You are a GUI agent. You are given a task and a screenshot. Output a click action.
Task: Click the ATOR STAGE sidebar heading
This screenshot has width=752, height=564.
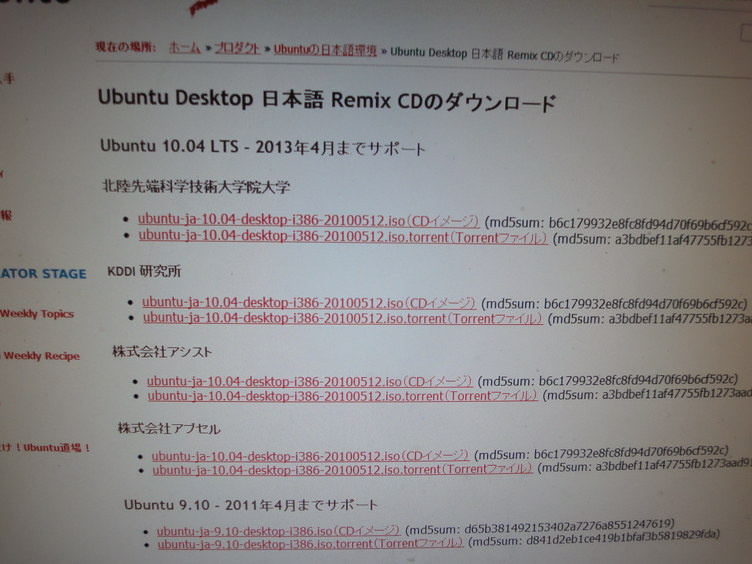44,273
